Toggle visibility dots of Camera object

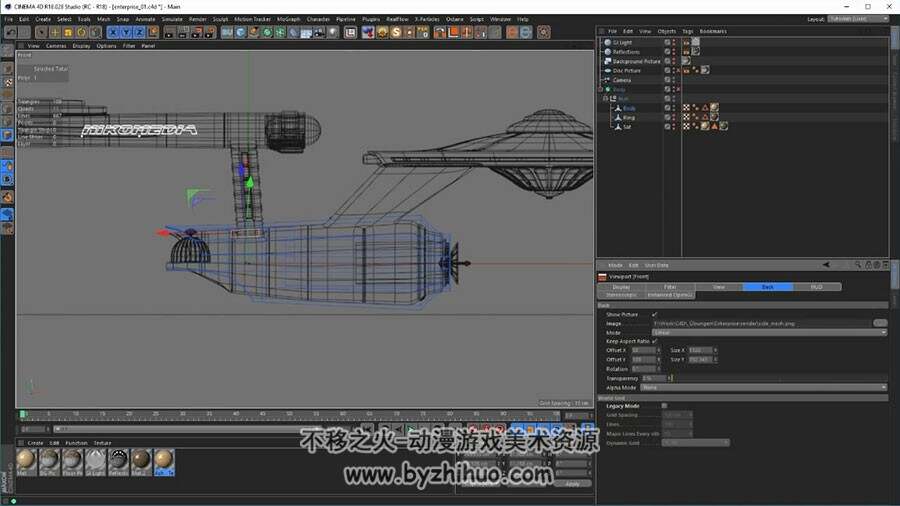pos(674,80)
